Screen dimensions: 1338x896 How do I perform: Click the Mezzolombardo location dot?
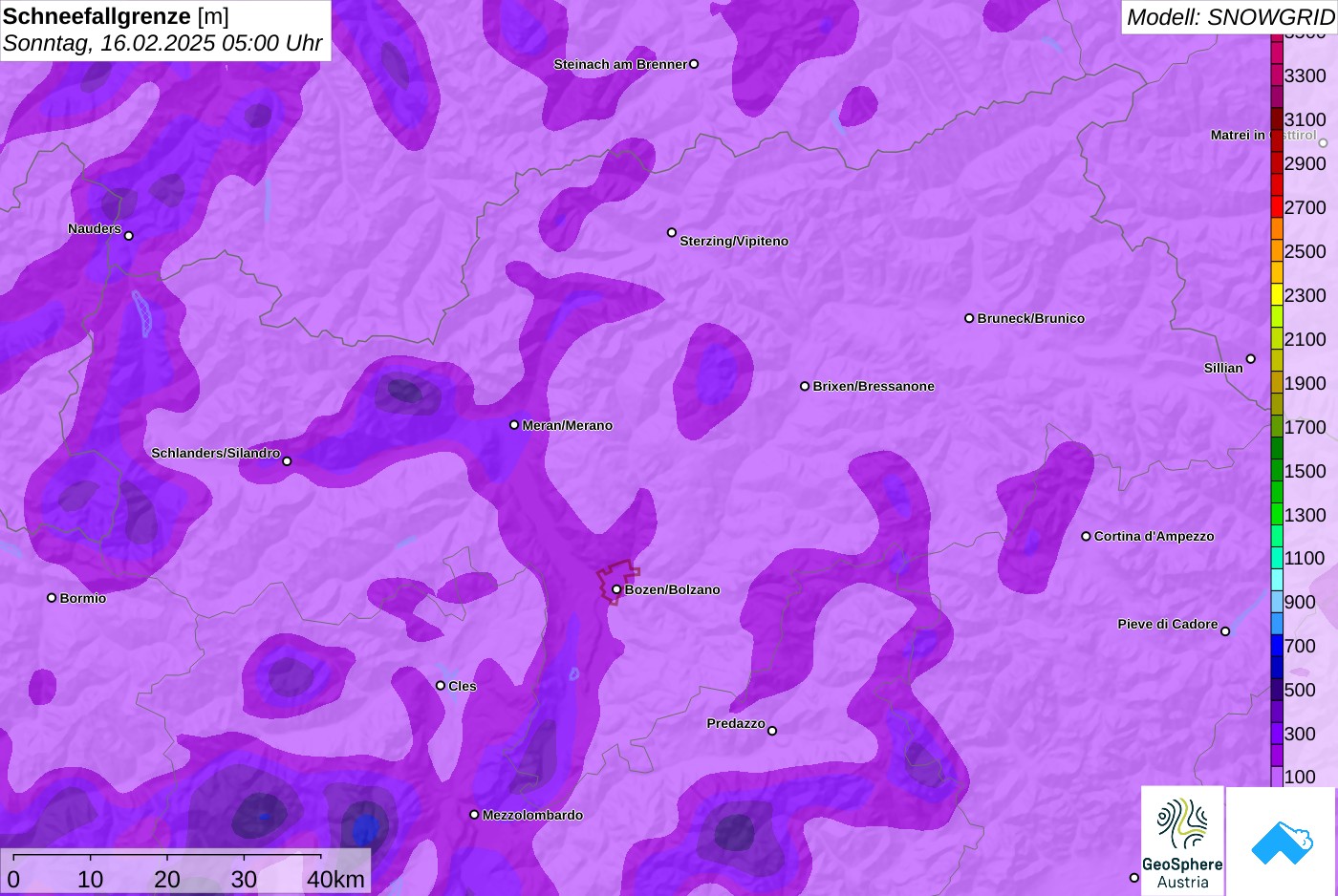tap(474, 815)
